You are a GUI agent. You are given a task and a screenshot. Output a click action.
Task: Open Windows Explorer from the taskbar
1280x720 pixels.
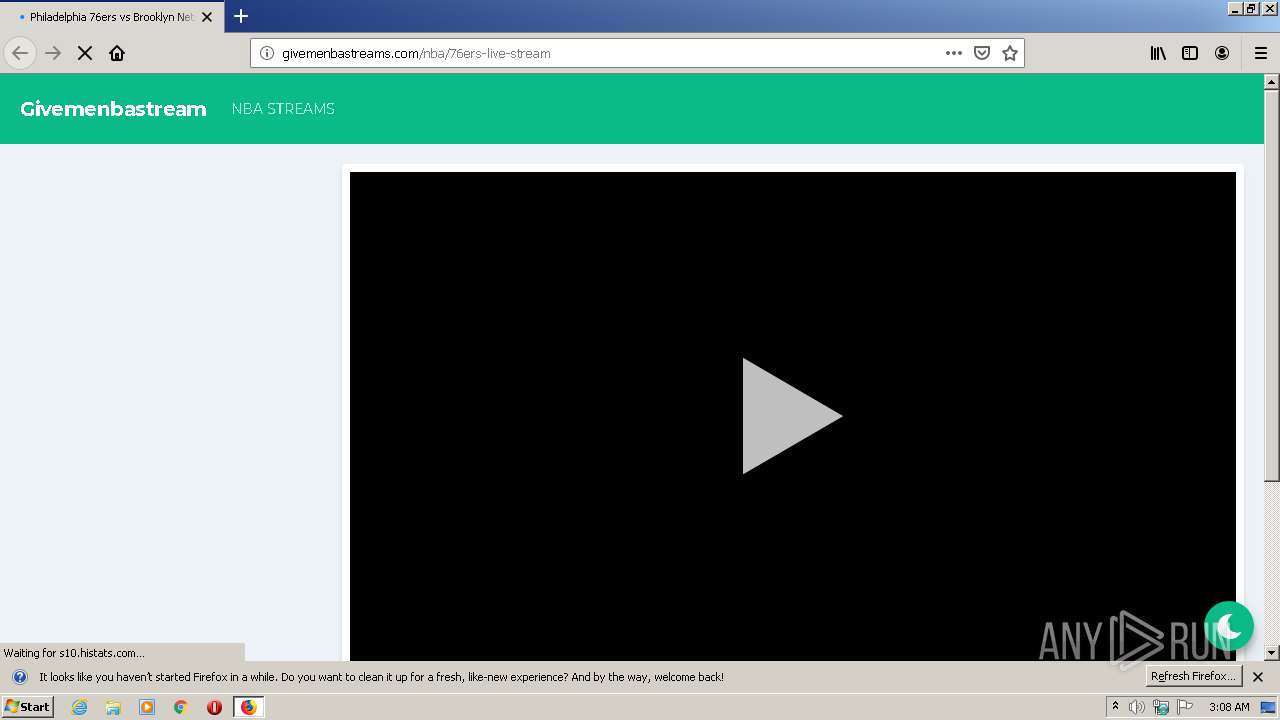point(113,707)
